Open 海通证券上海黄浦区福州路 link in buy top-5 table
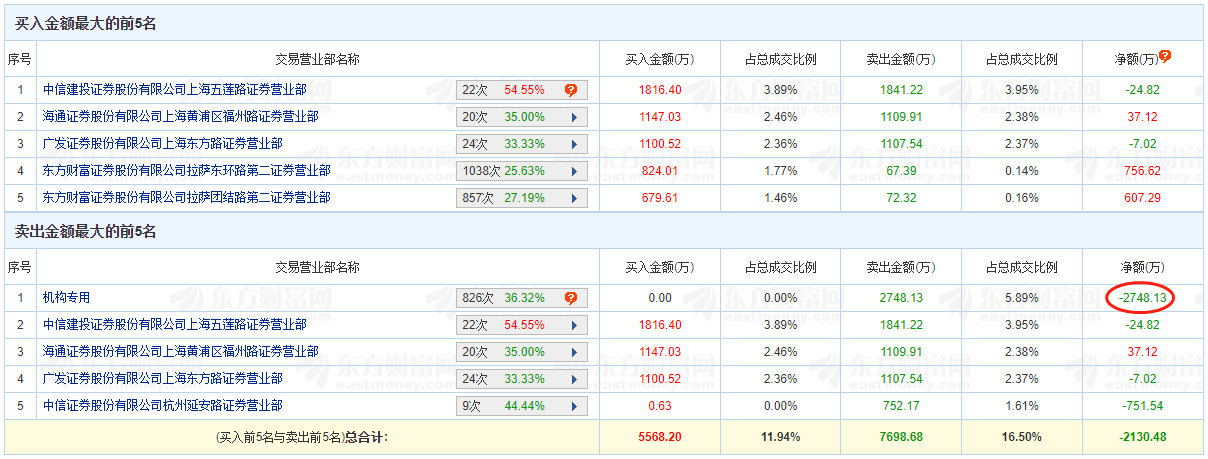This screenshot has width=1208, height=459. tap(181, 117)
